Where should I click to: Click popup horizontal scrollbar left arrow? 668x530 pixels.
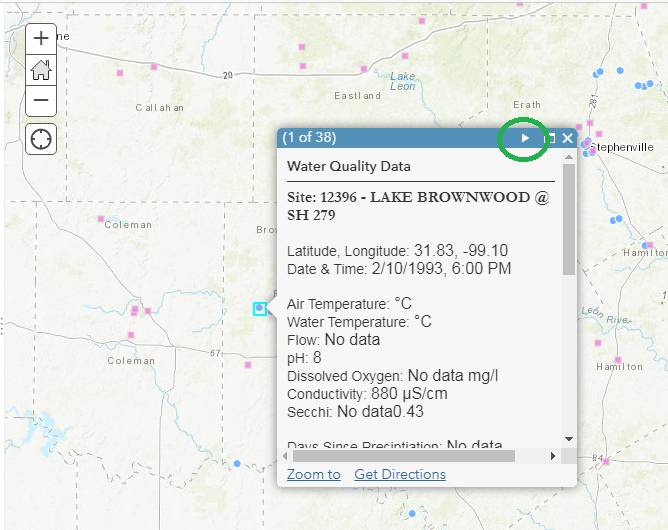click(x=285, y=456)
